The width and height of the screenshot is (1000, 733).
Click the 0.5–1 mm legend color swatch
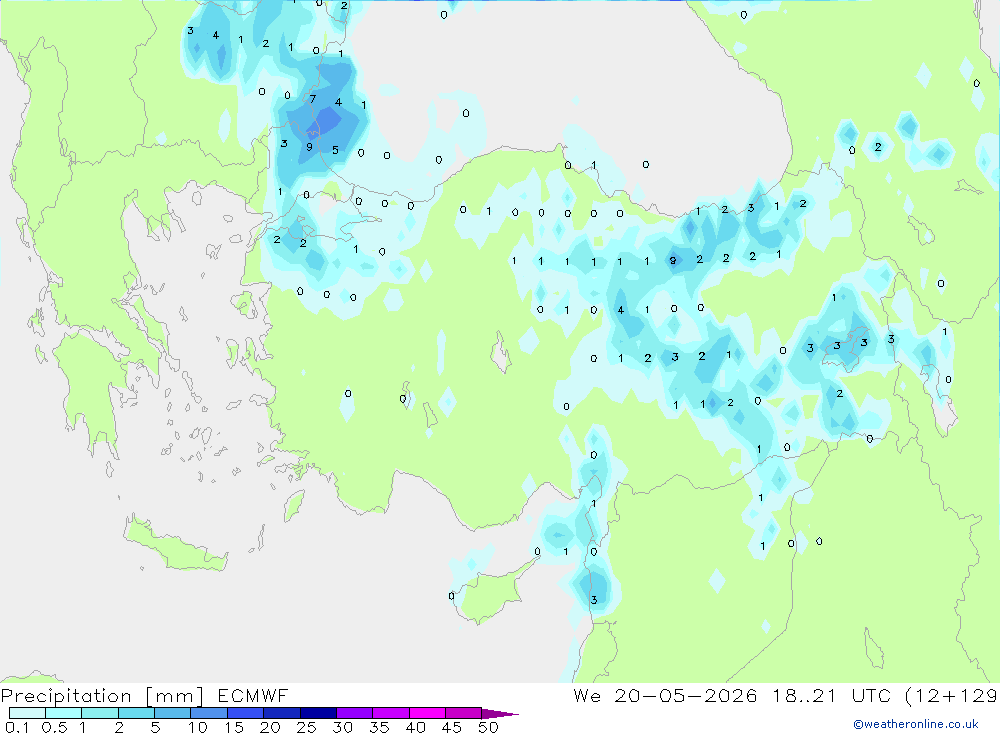coord(64,713)
